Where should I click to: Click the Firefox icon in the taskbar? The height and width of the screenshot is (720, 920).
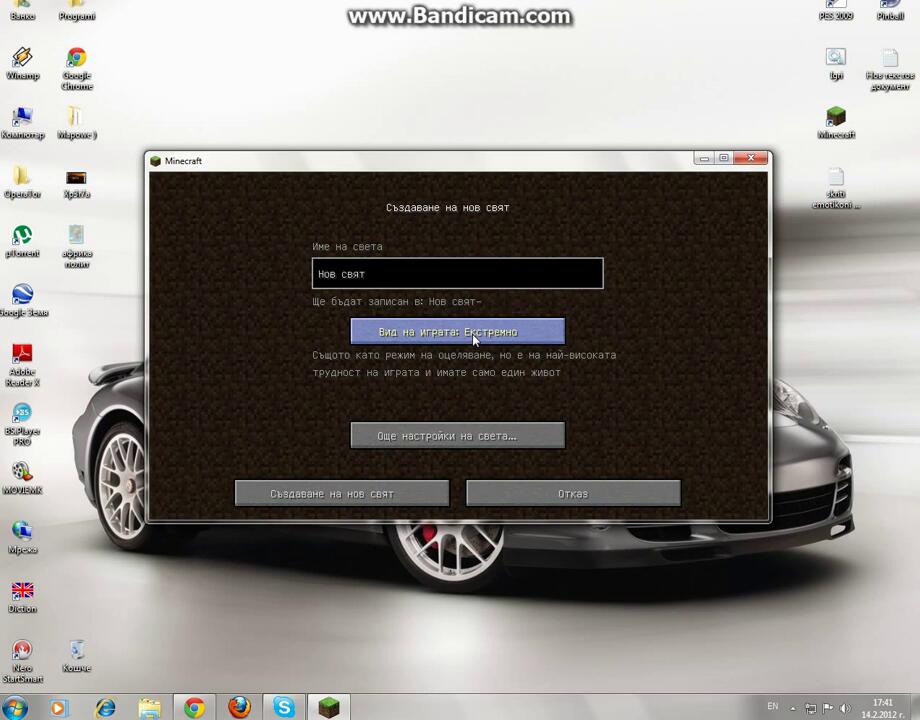click(239, 707)
